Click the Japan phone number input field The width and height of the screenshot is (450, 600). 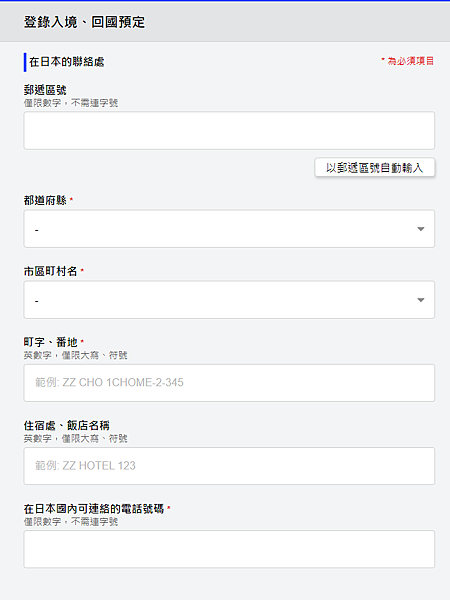(229, 549)
